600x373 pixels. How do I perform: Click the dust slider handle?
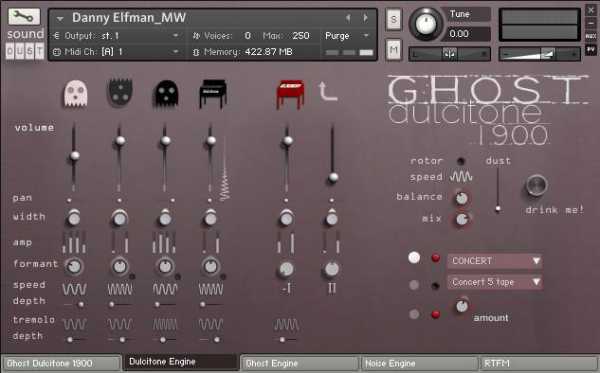point(498,209)
